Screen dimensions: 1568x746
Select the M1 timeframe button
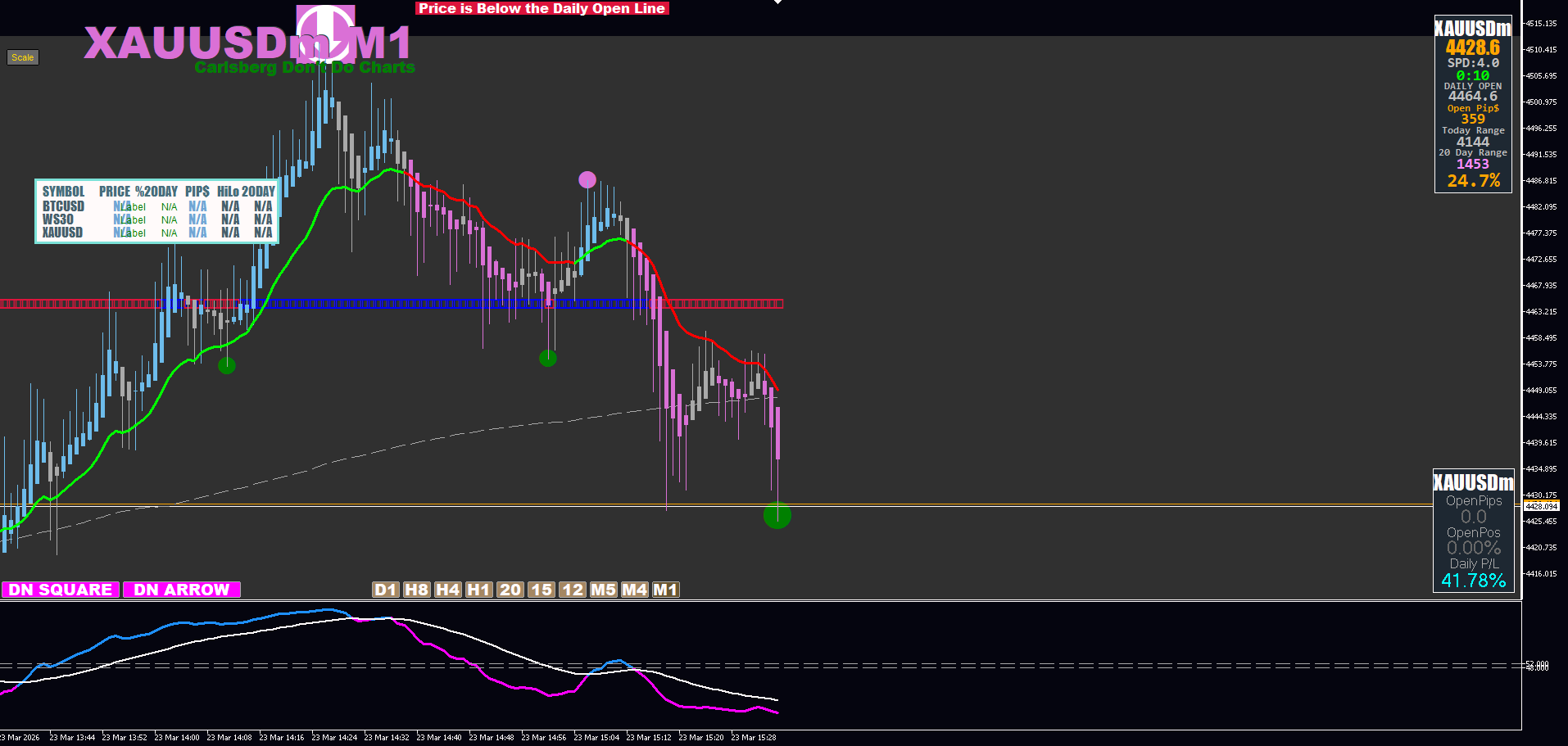click(x=666, y=590)
